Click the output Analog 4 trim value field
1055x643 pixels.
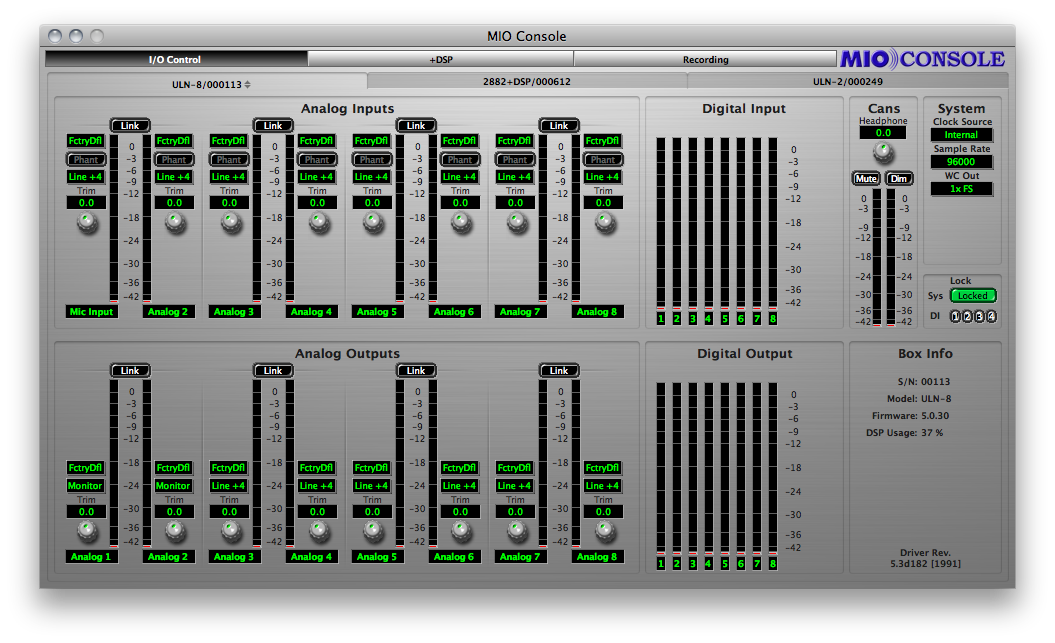pyautogui.click(x=317, y=512)
